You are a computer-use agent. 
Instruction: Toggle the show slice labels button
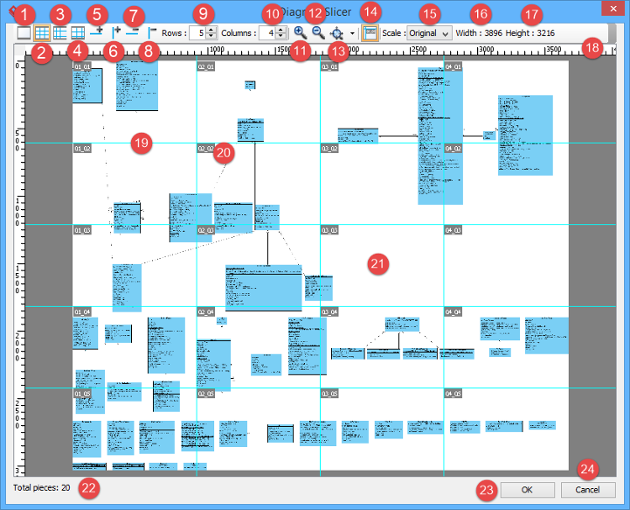[370, 33]
